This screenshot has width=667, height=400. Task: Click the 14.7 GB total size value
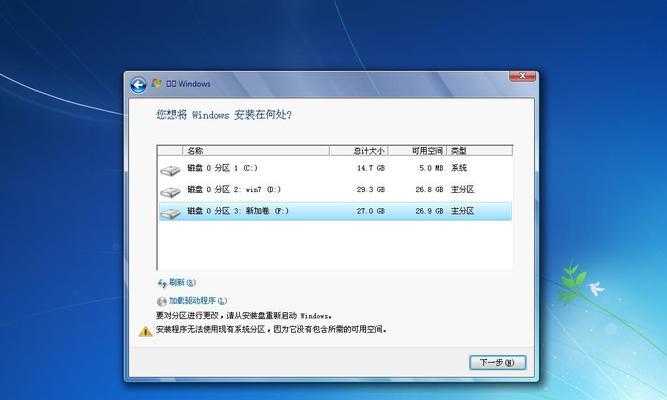click(x=371, y=169)
